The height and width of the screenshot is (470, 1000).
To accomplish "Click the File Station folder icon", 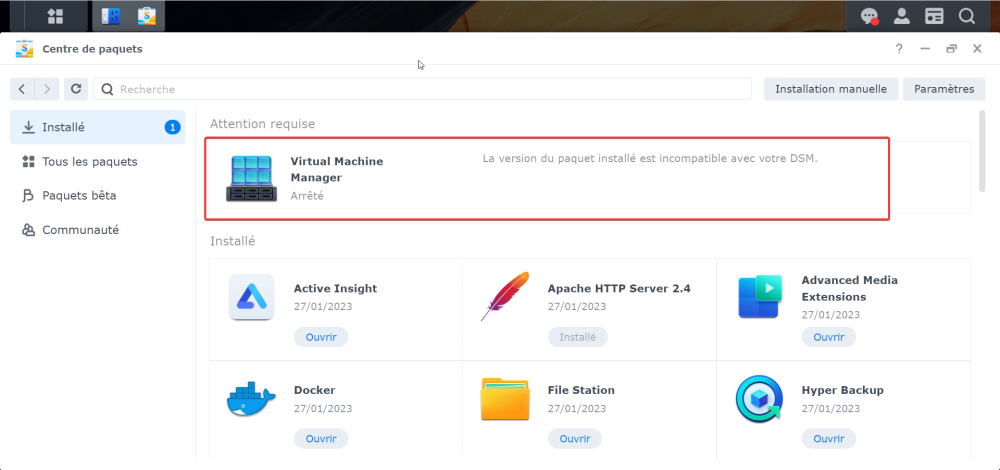I will (505, 399).
